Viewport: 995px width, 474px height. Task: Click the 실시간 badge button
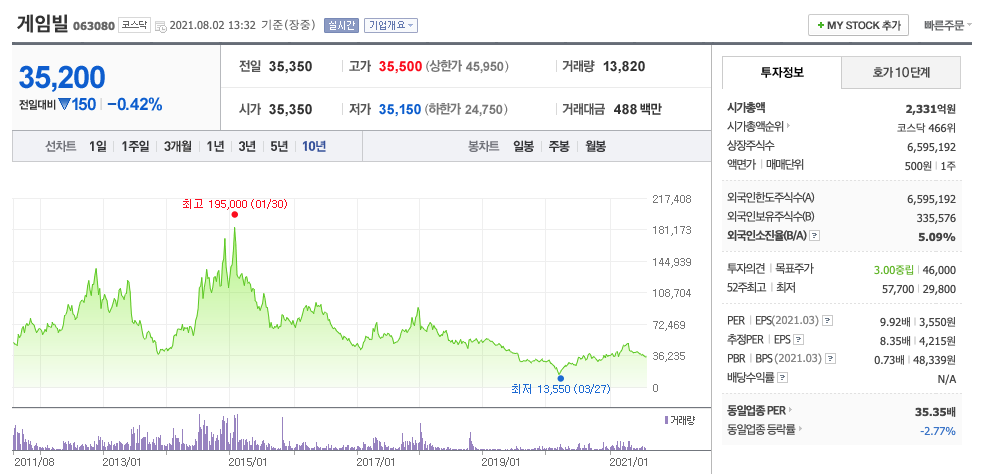point(341,25)
